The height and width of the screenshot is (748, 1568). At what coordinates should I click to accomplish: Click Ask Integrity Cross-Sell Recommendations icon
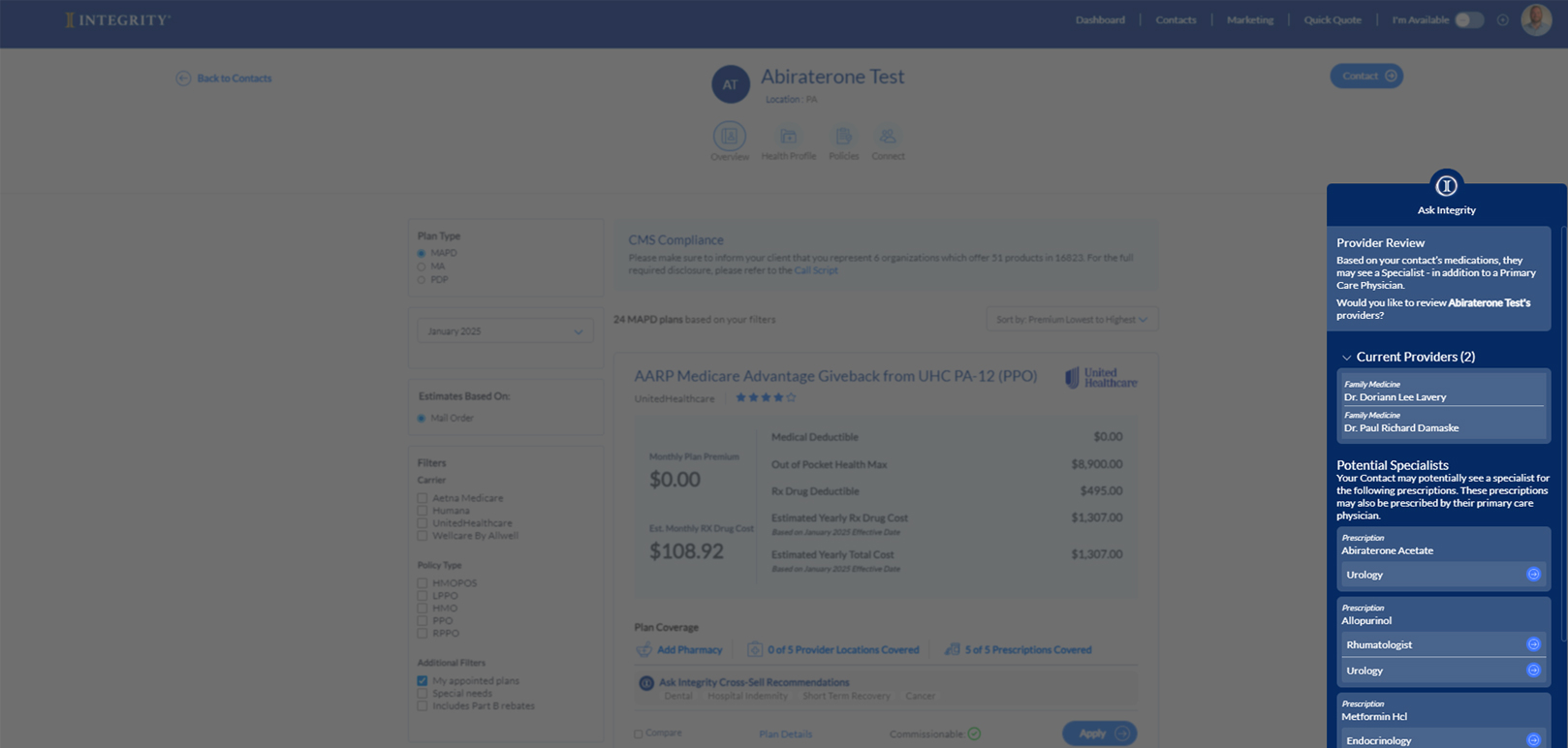click(646, 684)
